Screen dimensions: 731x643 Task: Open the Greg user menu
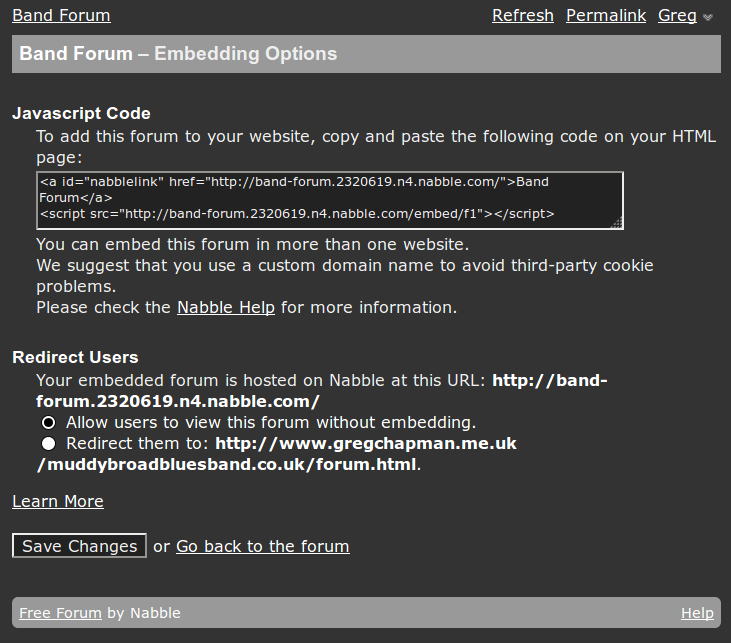tap(677, 16)
